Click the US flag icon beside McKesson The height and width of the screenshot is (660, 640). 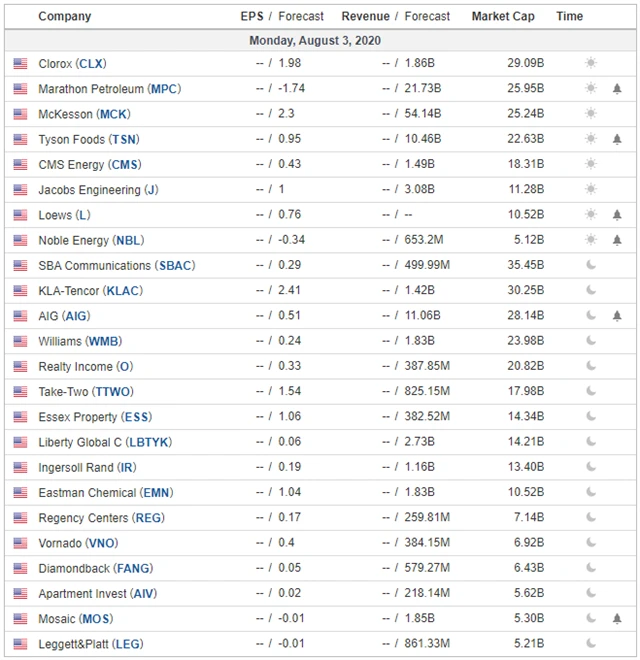click(x=20, y=114)
